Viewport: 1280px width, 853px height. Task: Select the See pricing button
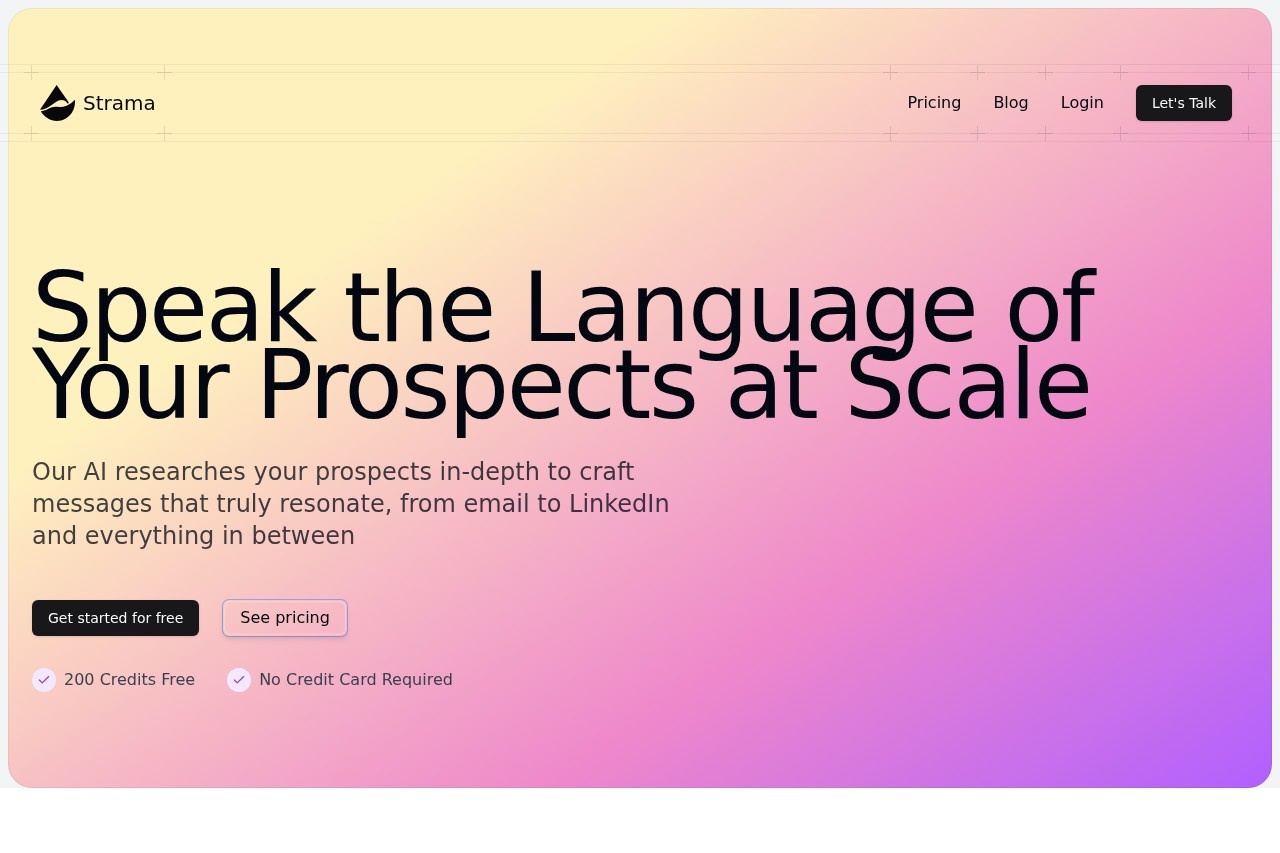click(285, 618)
